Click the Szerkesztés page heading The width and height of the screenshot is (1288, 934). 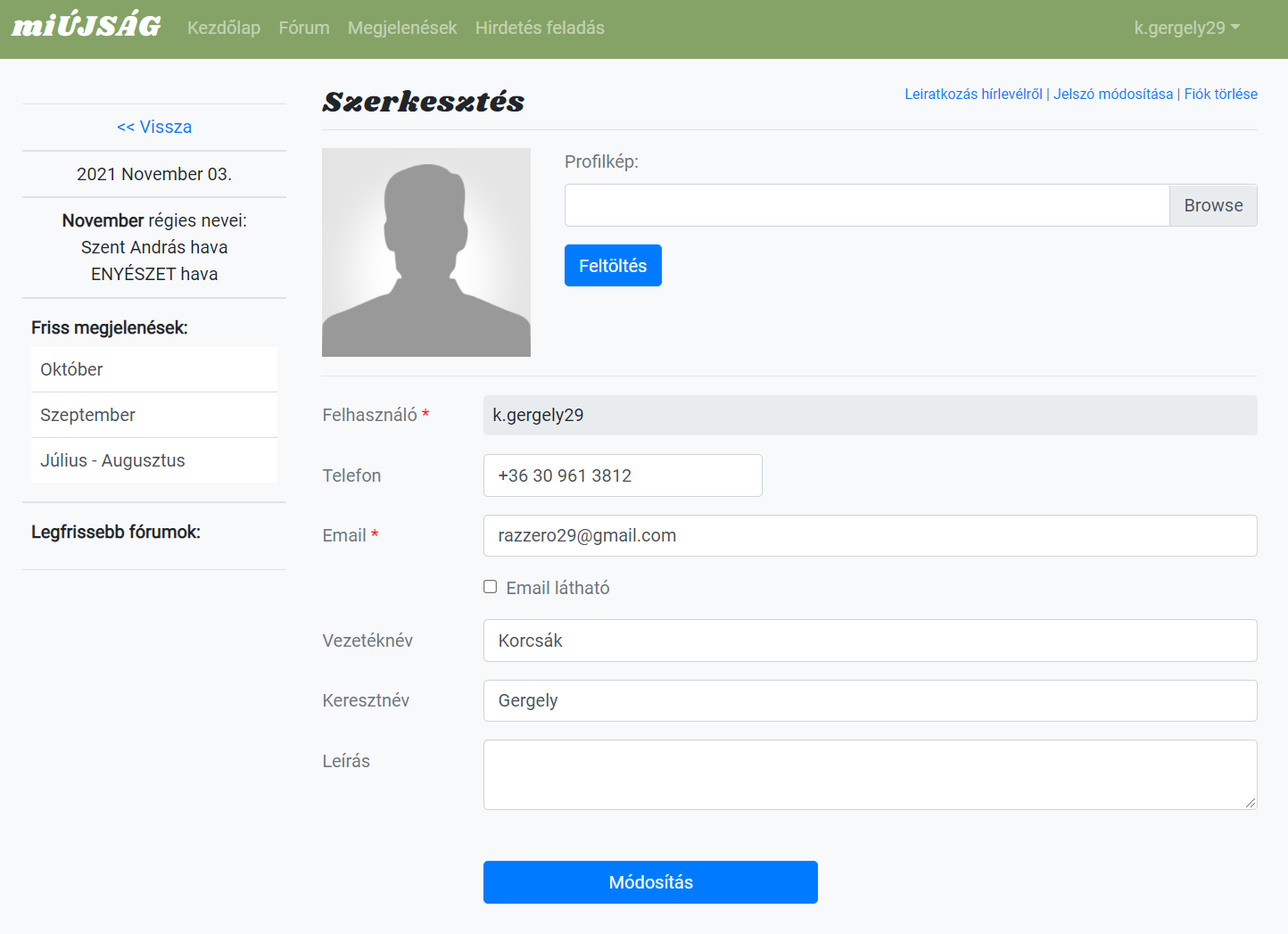424,102
